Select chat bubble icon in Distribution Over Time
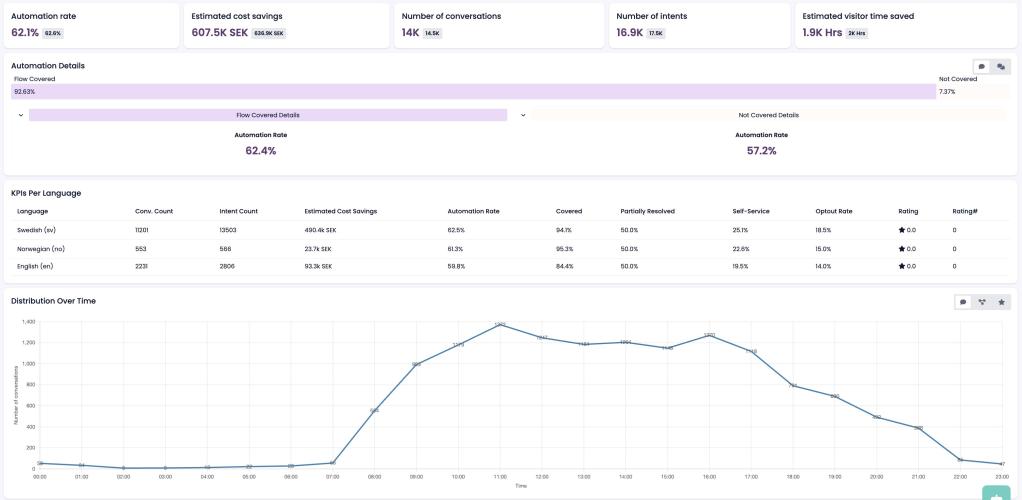 click(963, 302)
